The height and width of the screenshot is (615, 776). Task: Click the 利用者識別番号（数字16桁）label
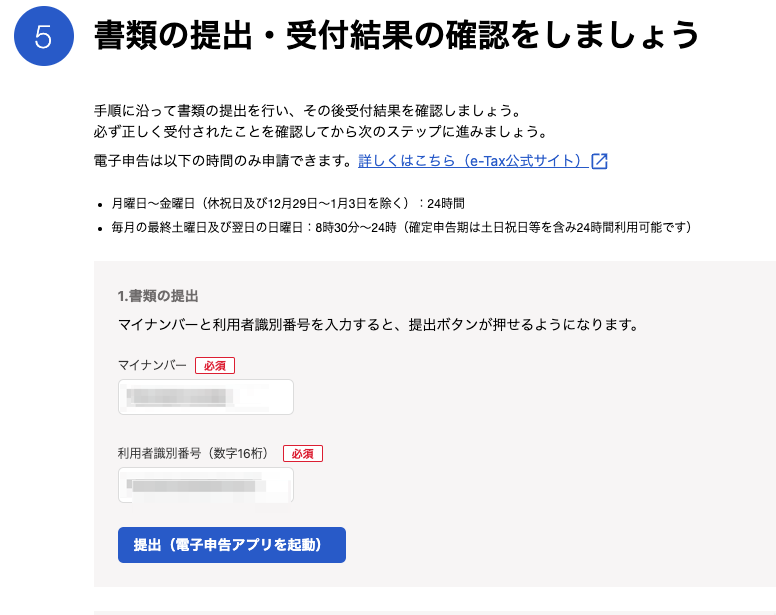pos(195,453)
